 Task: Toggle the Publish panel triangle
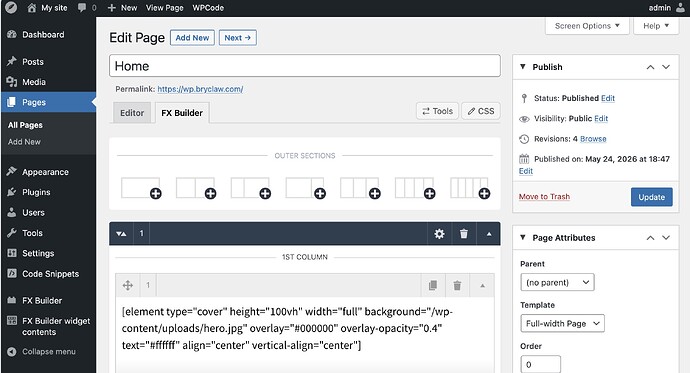point(523,67)
